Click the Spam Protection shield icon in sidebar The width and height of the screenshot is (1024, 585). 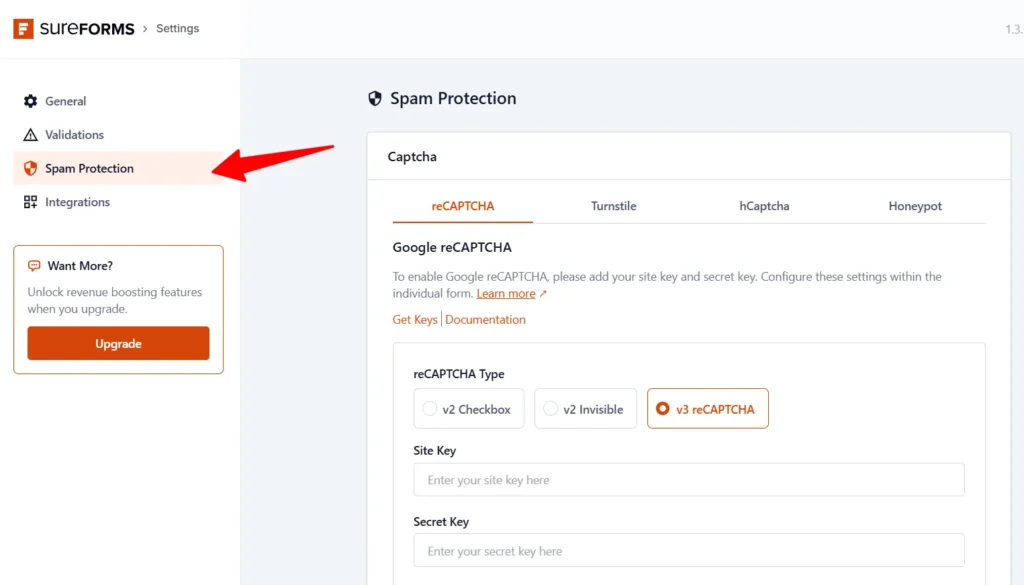(x=29, y=168)
